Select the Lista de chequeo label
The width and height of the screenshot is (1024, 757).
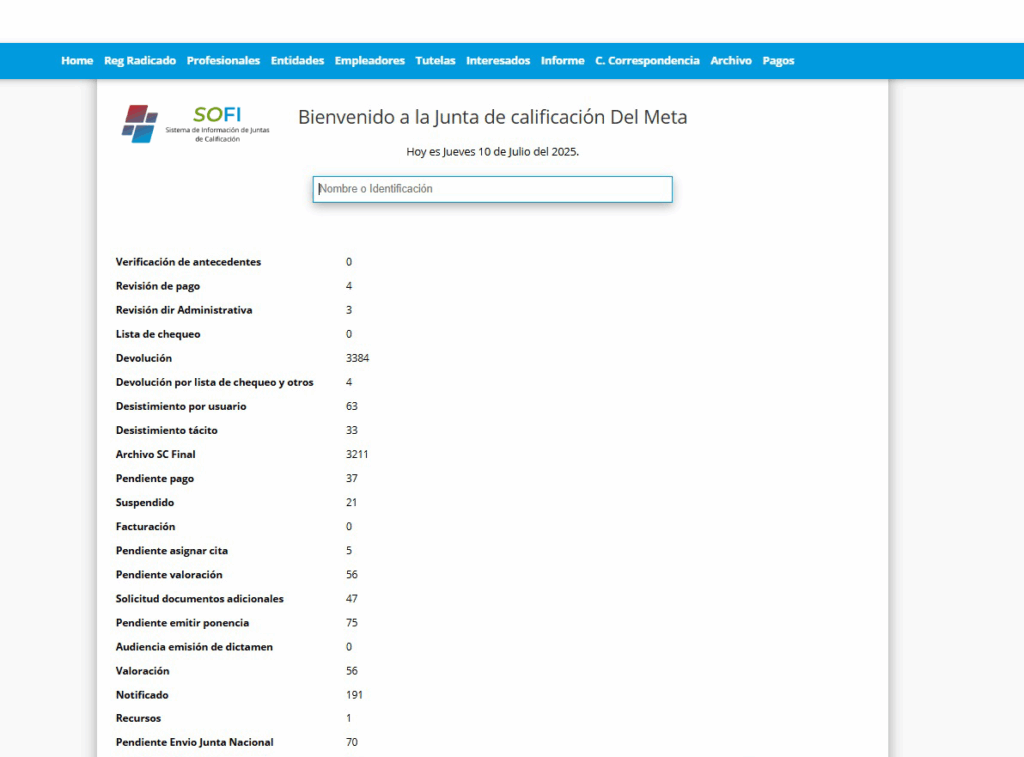click(158, 334)
